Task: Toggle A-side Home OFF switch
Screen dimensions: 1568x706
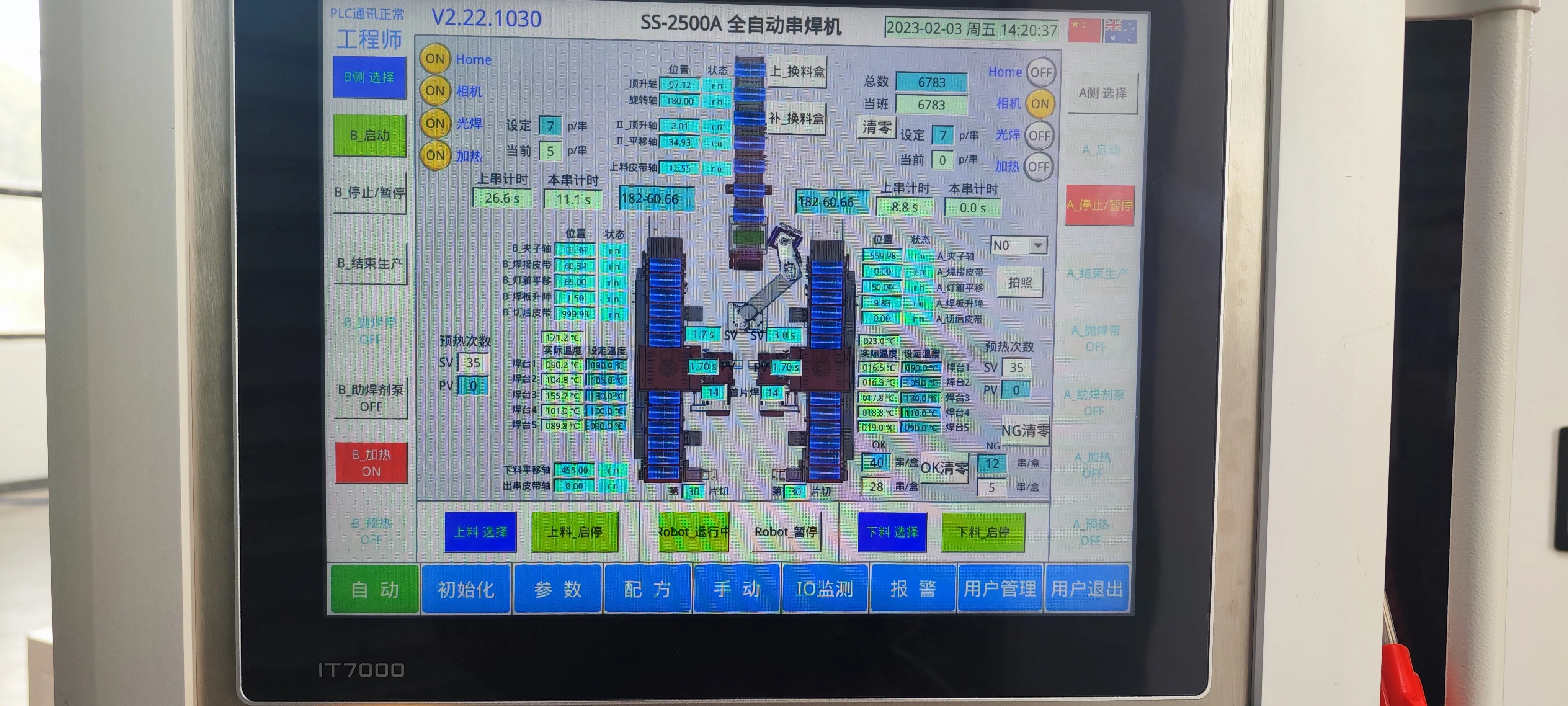Action: click(x=1041, y=72)
